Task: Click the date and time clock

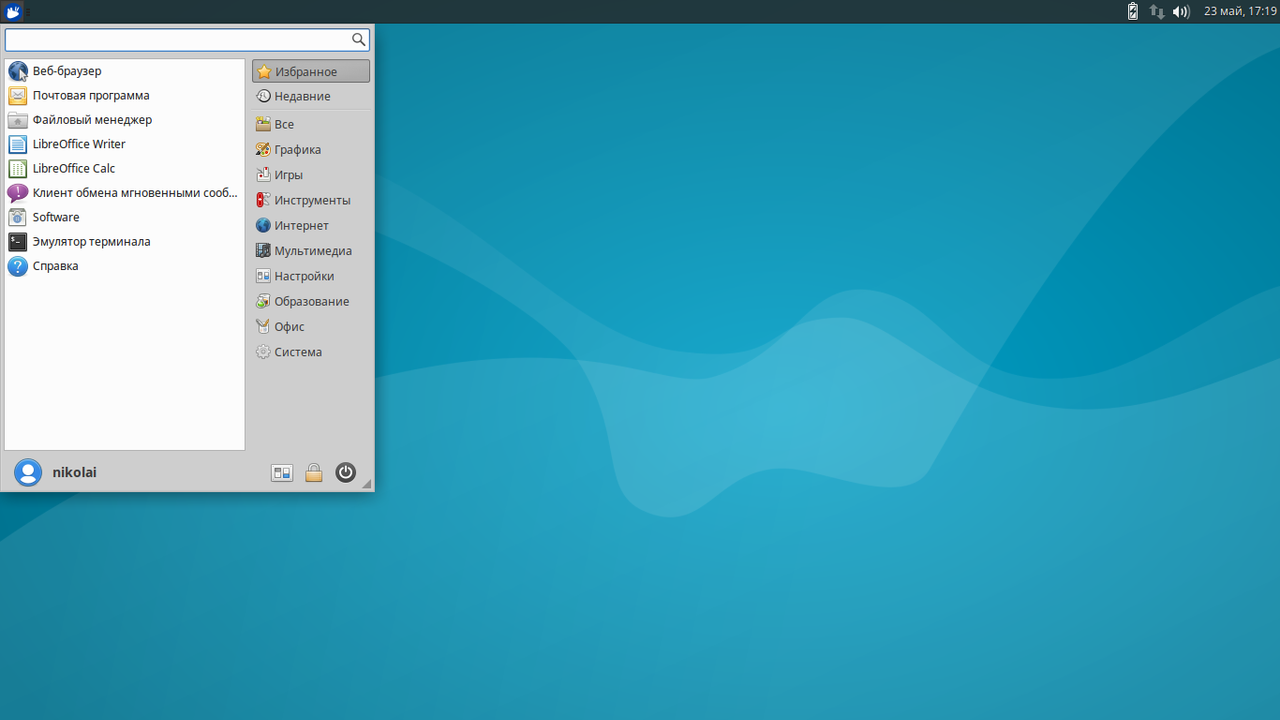Action: (1240, 12)
